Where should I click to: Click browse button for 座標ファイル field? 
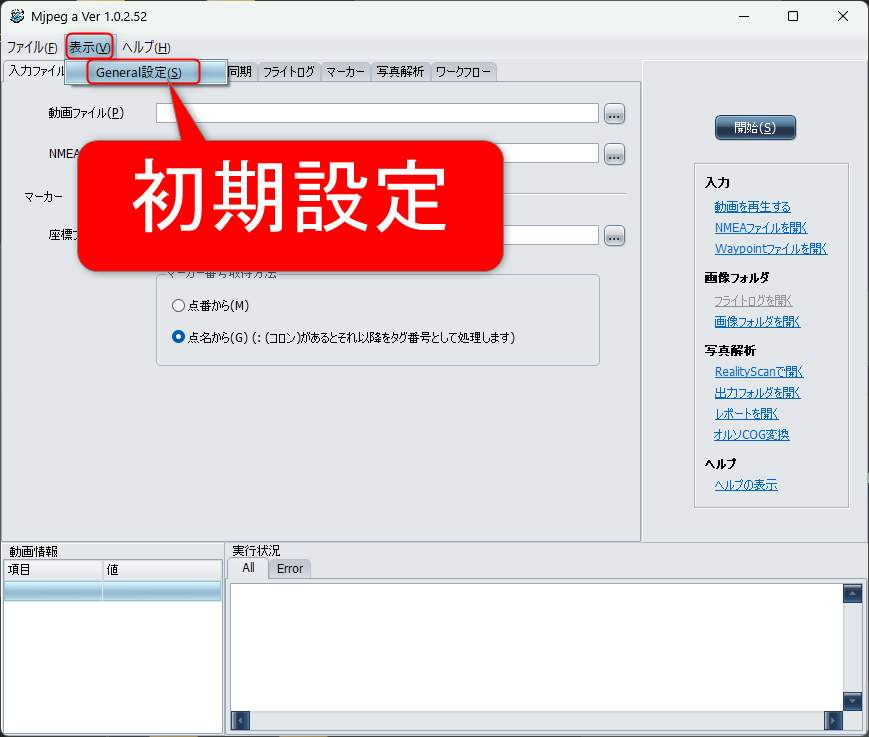pos(614,236)
